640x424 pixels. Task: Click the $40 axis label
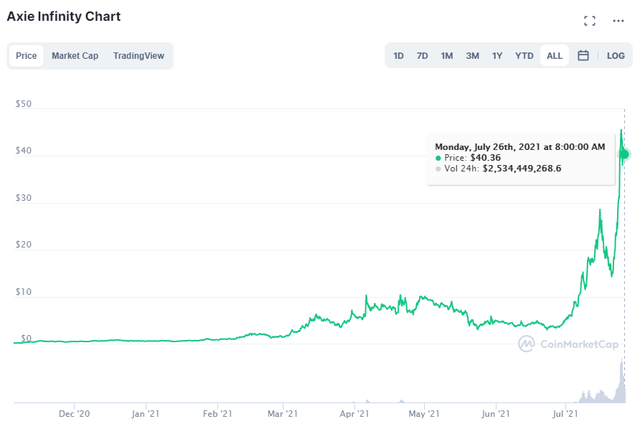[23, 151]
